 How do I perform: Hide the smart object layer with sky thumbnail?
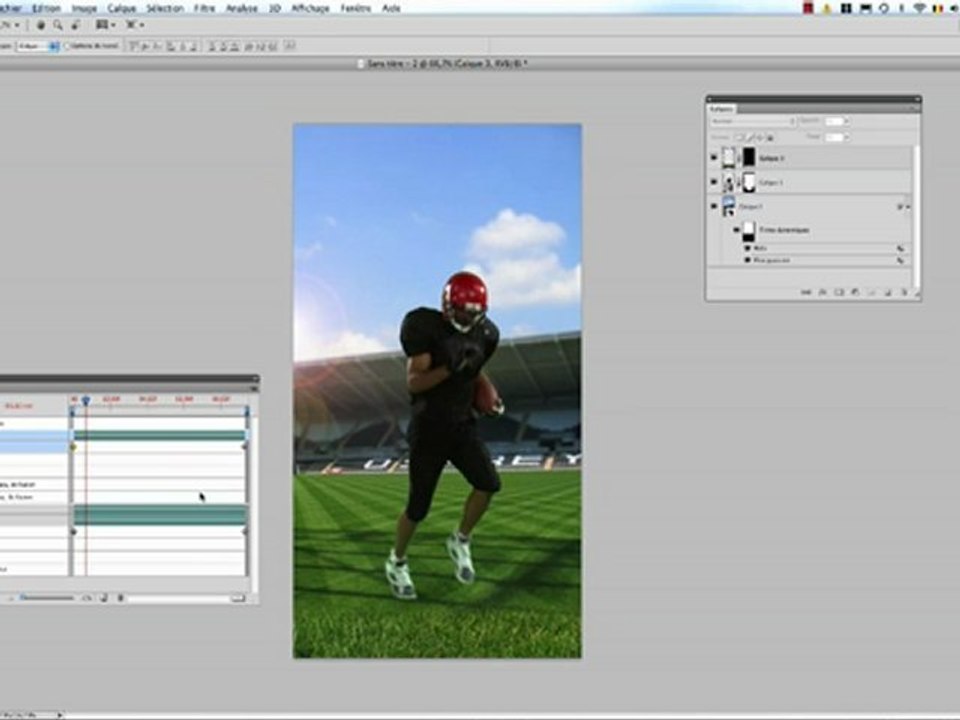(x=713, y=206)
